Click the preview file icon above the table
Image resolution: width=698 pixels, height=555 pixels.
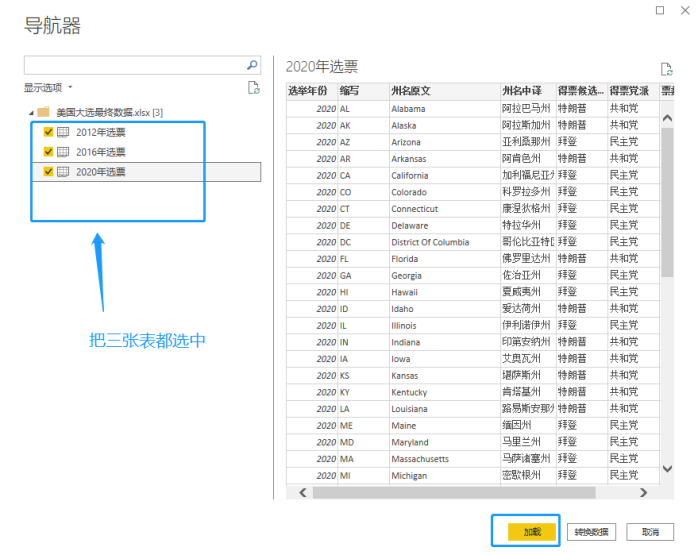click(666, 69)
